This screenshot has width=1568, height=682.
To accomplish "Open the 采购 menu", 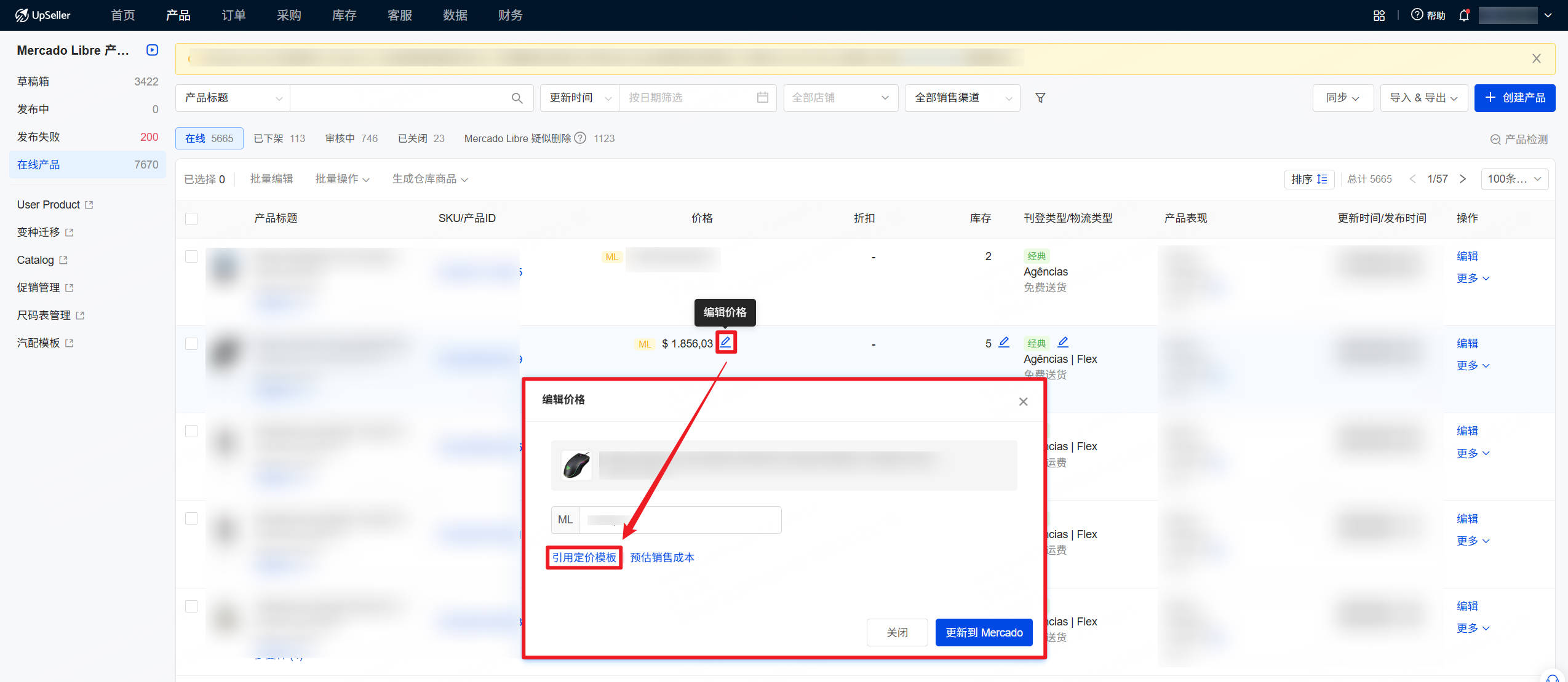I will [289, 15].
